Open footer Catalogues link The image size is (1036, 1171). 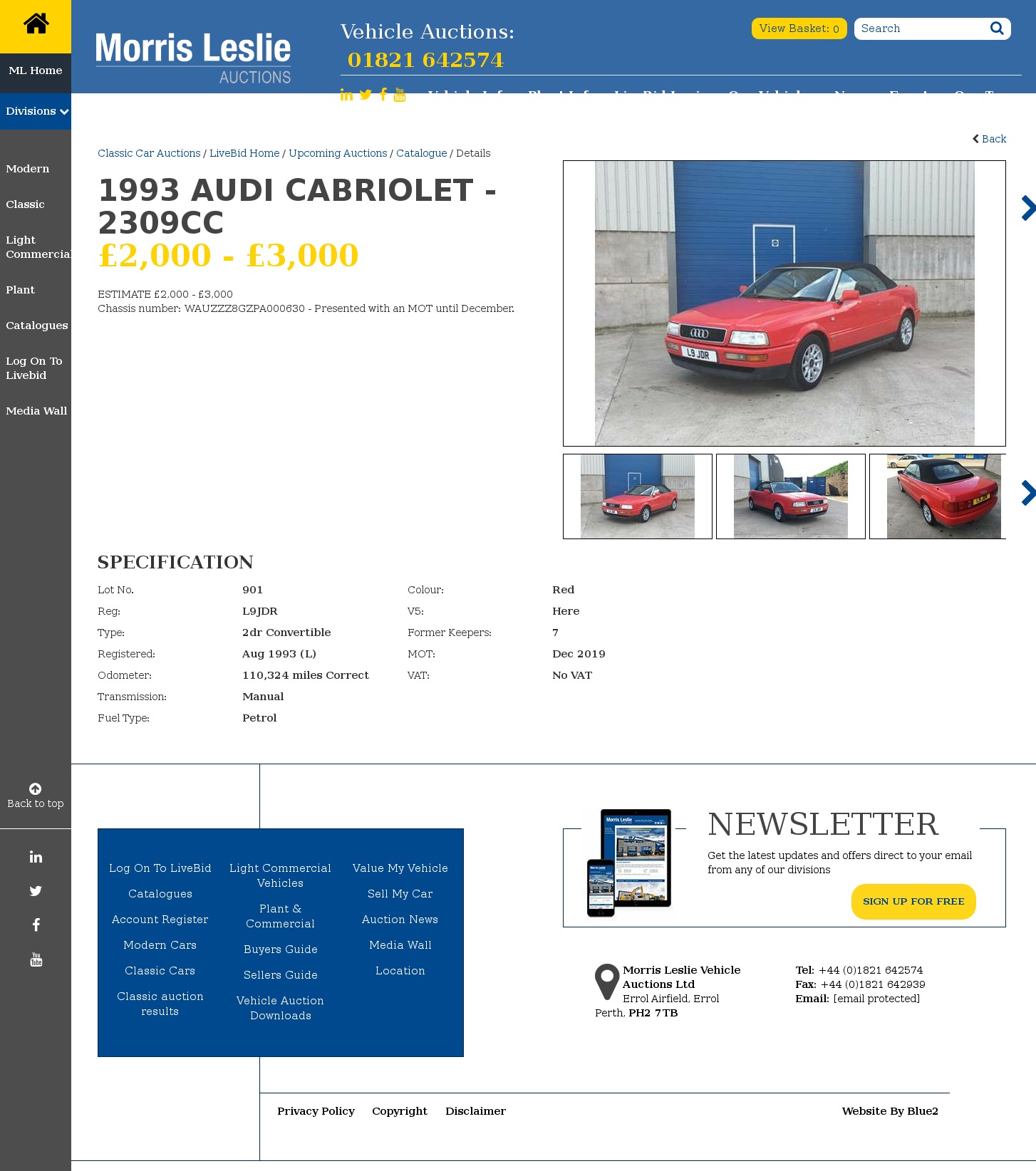coord(160,894)
